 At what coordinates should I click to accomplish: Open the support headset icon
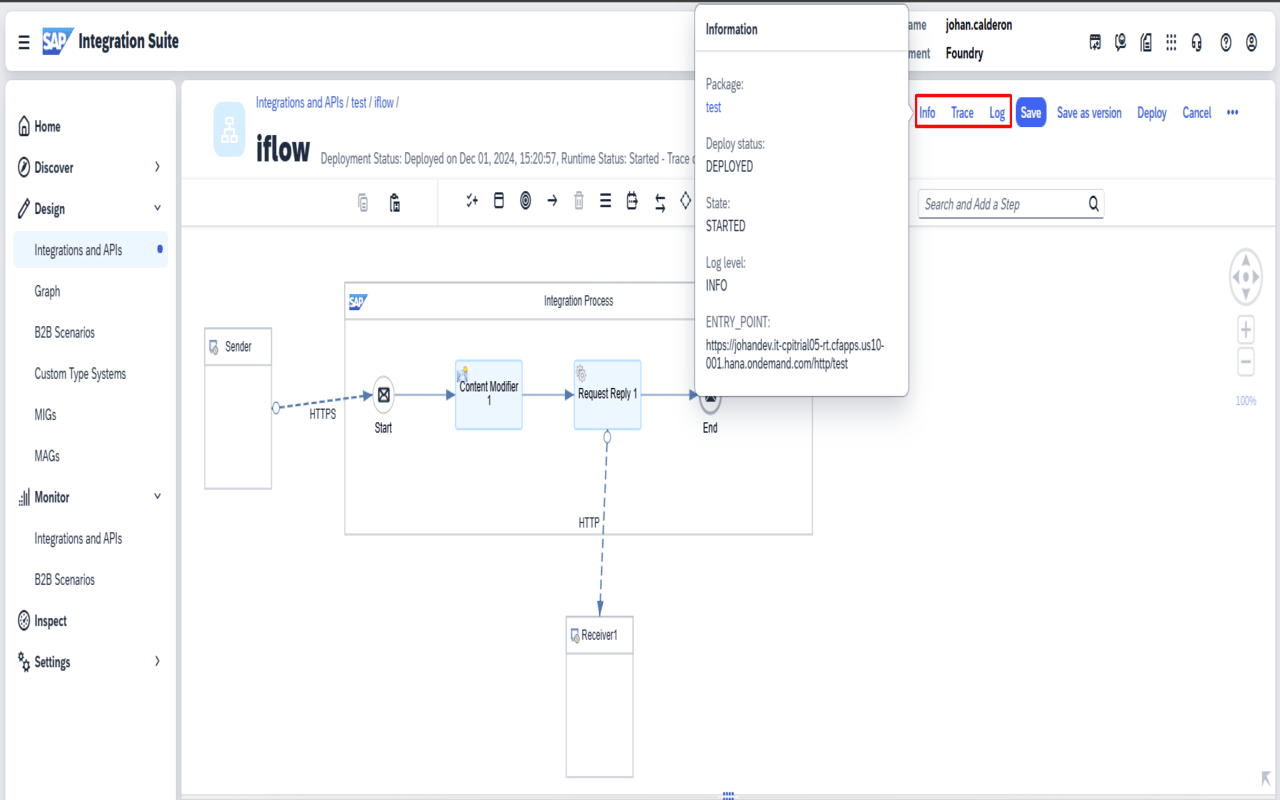1197,42
